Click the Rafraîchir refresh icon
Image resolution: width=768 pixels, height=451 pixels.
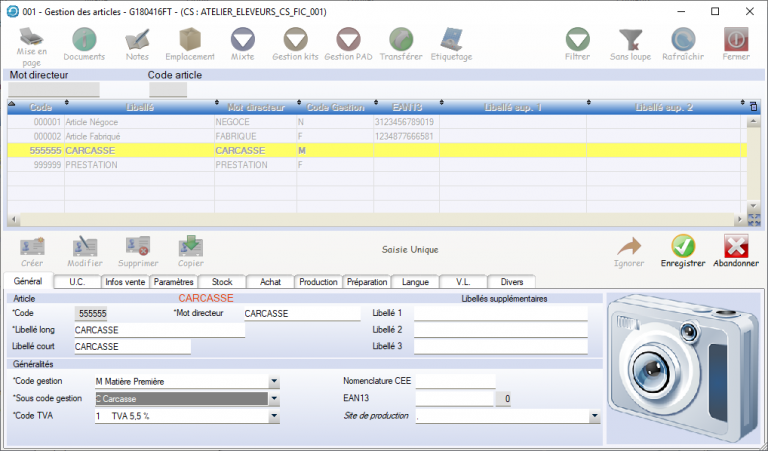coord(684,39)
